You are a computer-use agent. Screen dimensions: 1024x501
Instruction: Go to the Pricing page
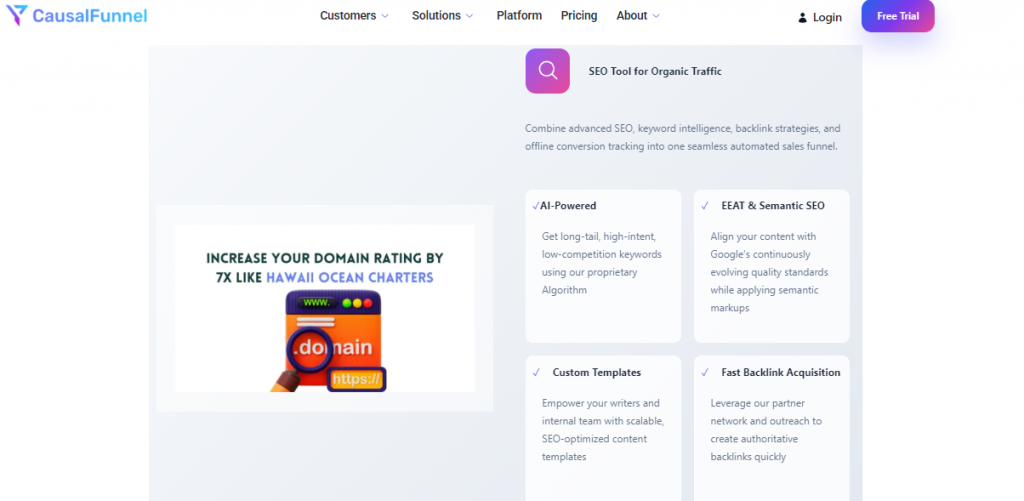pos(579,16)
